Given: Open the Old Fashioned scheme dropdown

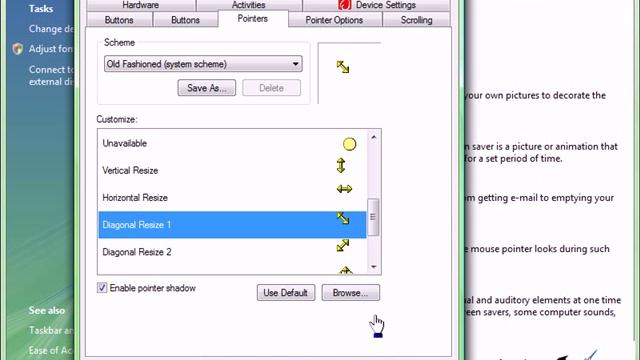Looking at the screenshot, I should click(203, 64).
